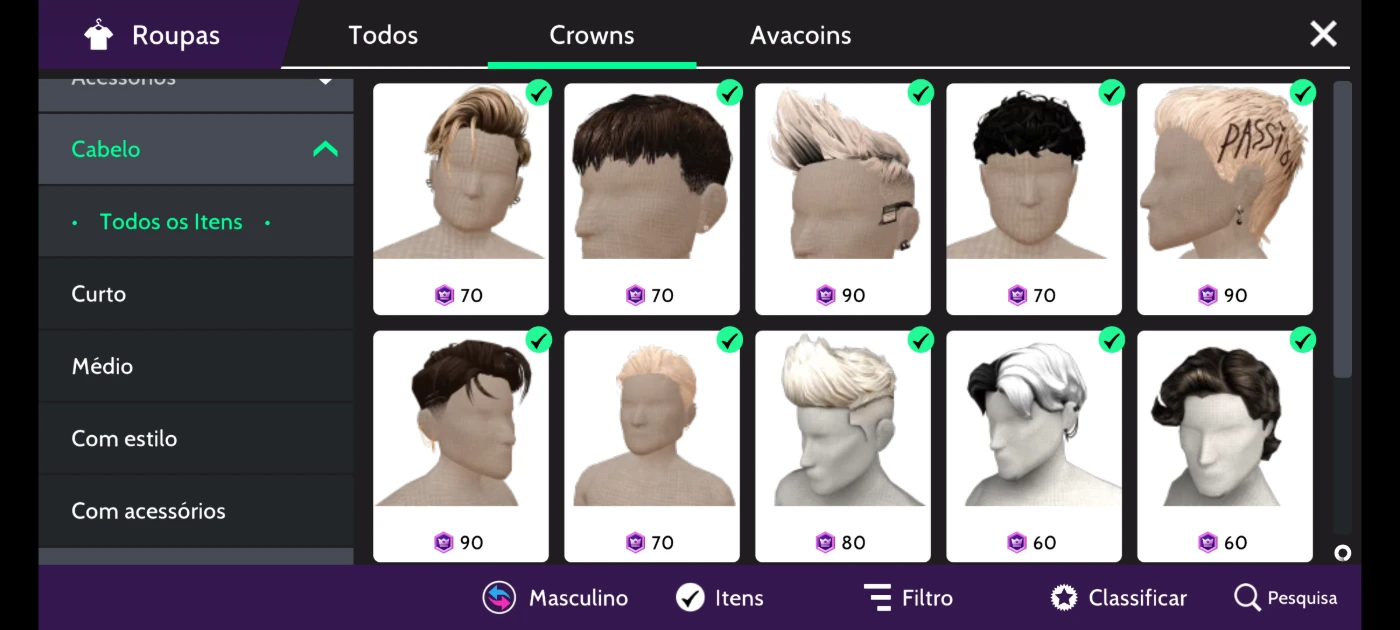This screenshot has width=1400, height=630.
Task: Switch to the Todos tab
Action: pyautogui.click(x=383, y=35)
